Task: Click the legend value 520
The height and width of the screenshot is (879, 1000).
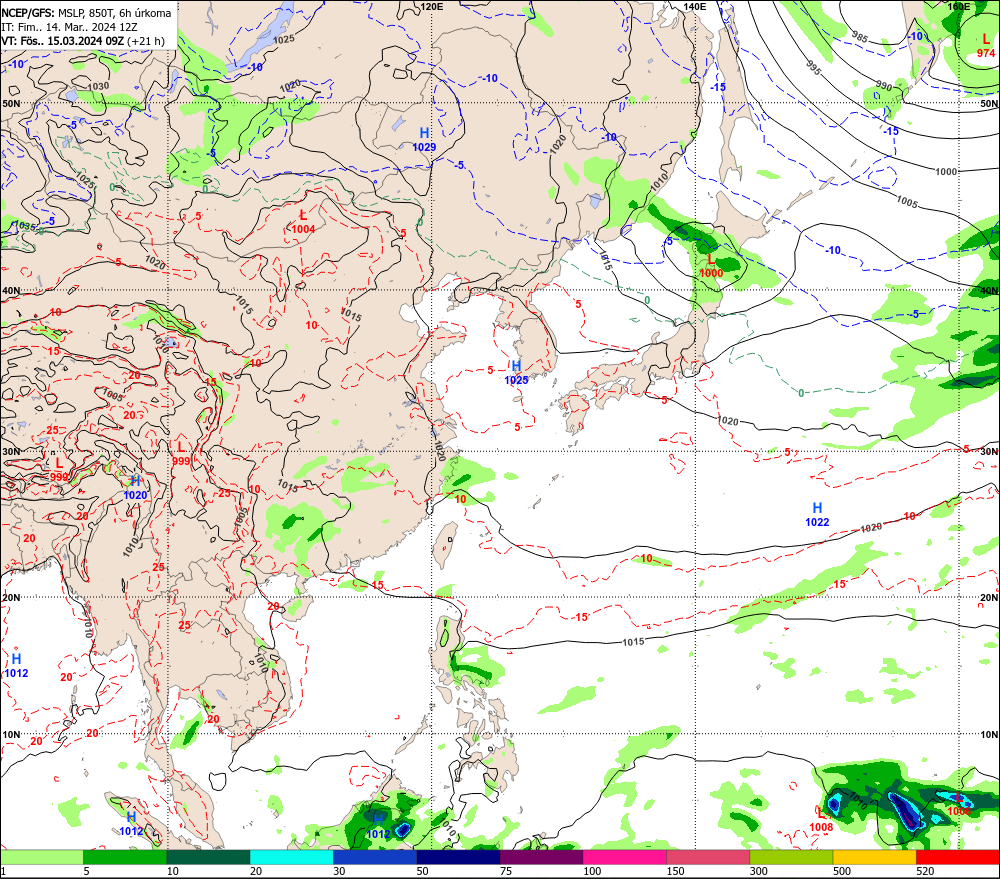Action: (925, 871)
